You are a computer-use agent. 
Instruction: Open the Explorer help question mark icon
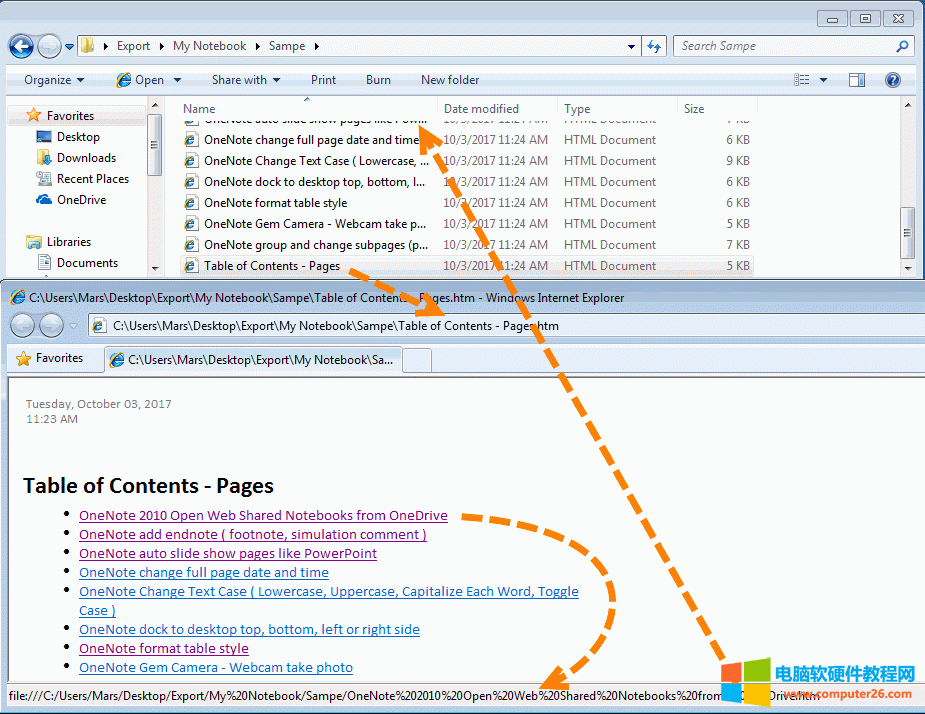pyautogui.click(x=893, y=80)
